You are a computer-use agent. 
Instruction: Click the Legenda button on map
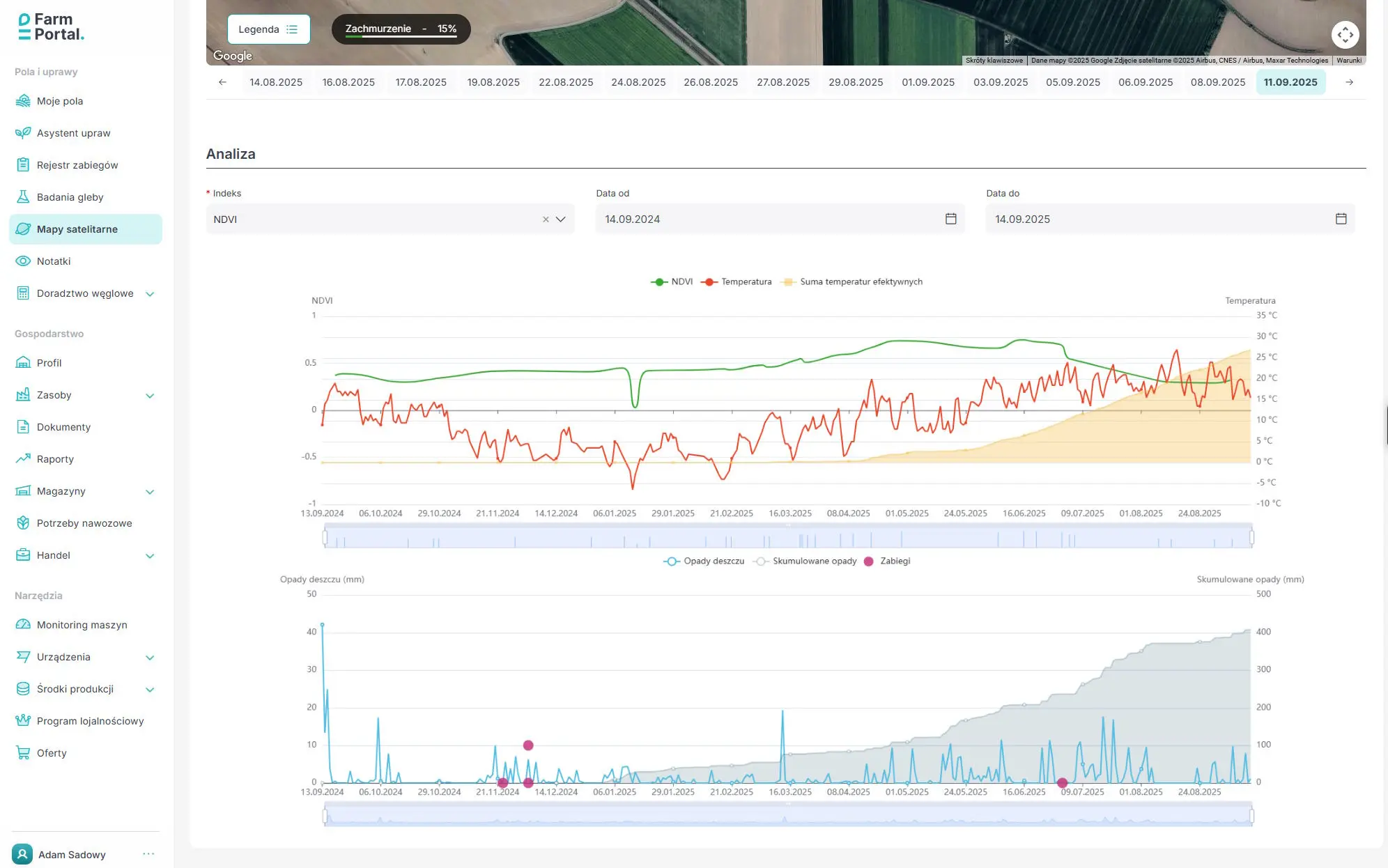click(268, 29)
